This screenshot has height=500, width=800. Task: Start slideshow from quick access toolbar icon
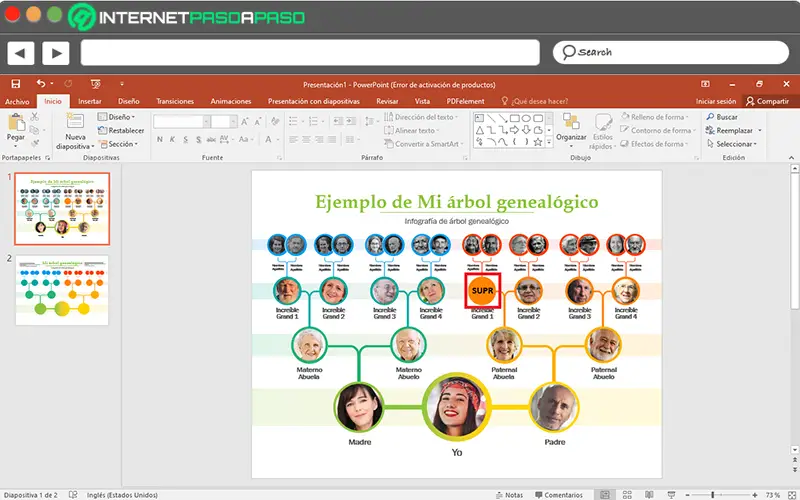click(x=95, y=84)
